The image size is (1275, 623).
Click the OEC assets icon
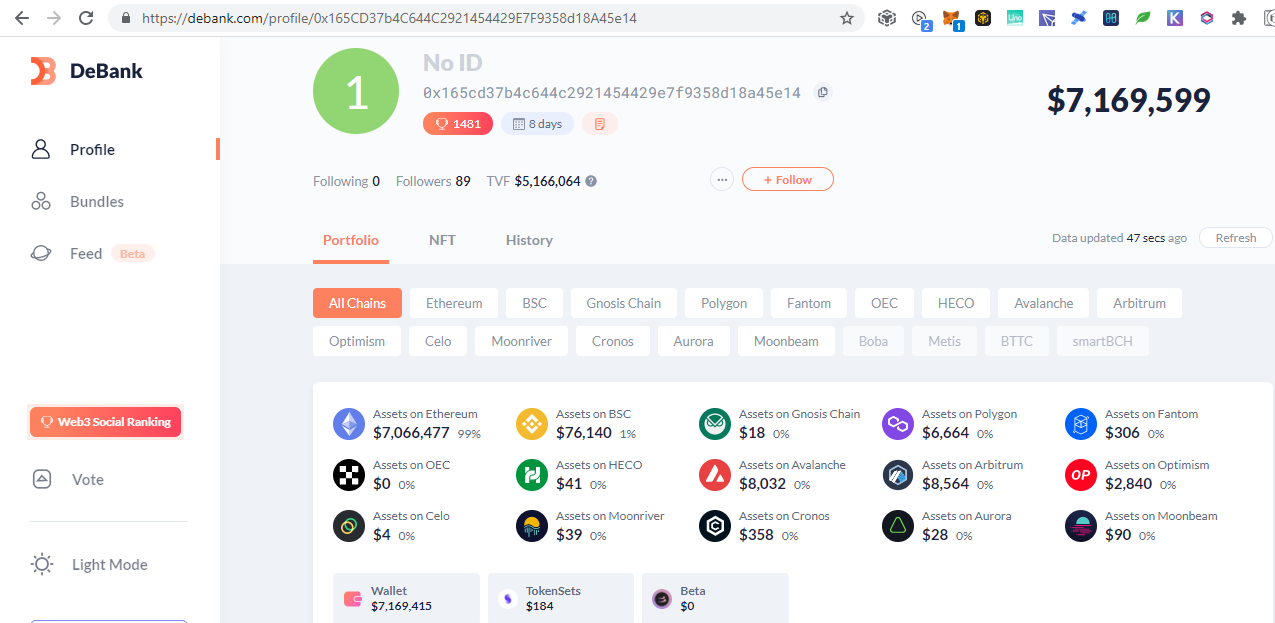(x=349, y=475)
